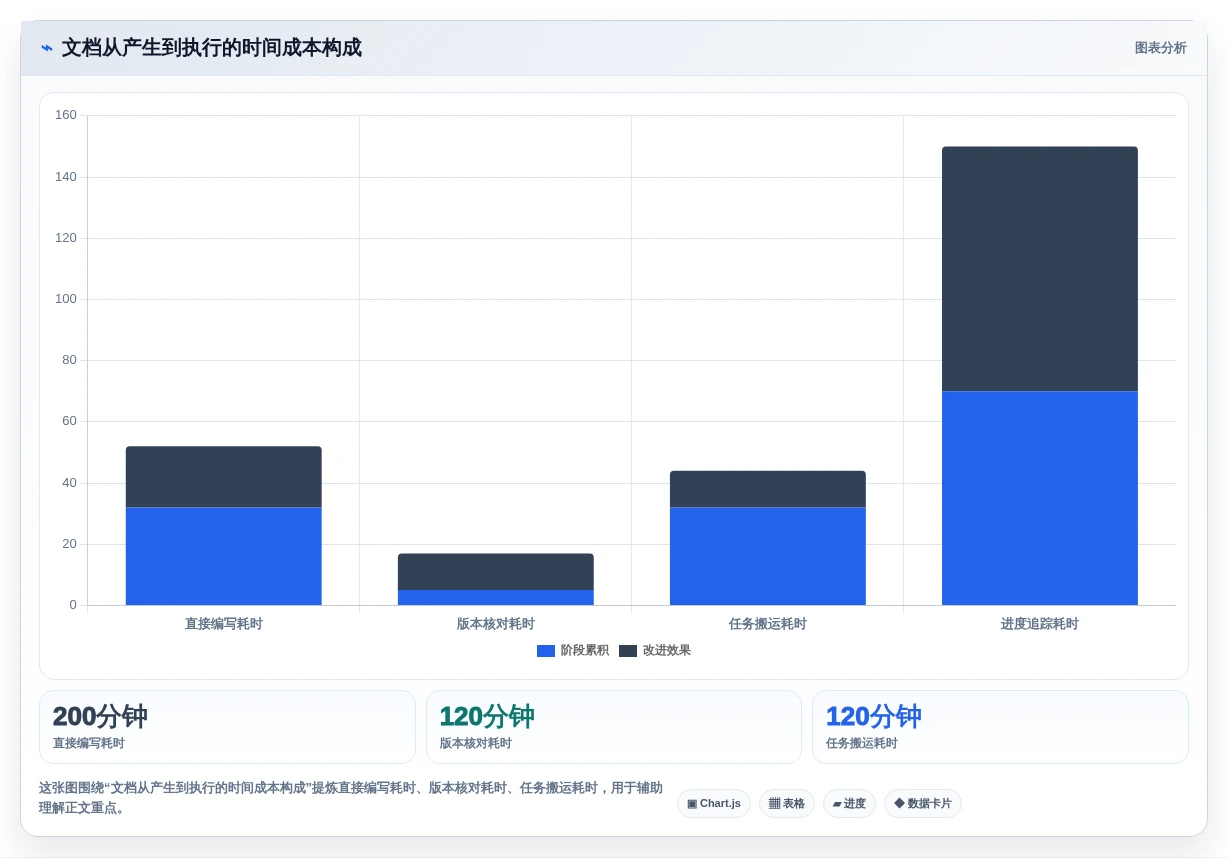Viewport: 1228px width, 858px height.
Task: Click the 直接编写耗时 x-axis label
Action: [x=224, y=624]
